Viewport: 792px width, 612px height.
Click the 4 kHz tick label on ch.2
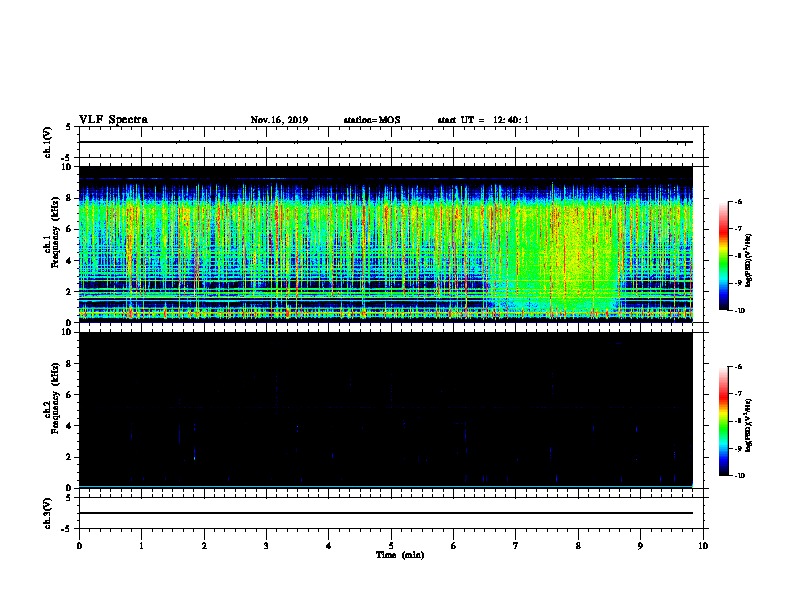tap(69, 426)
